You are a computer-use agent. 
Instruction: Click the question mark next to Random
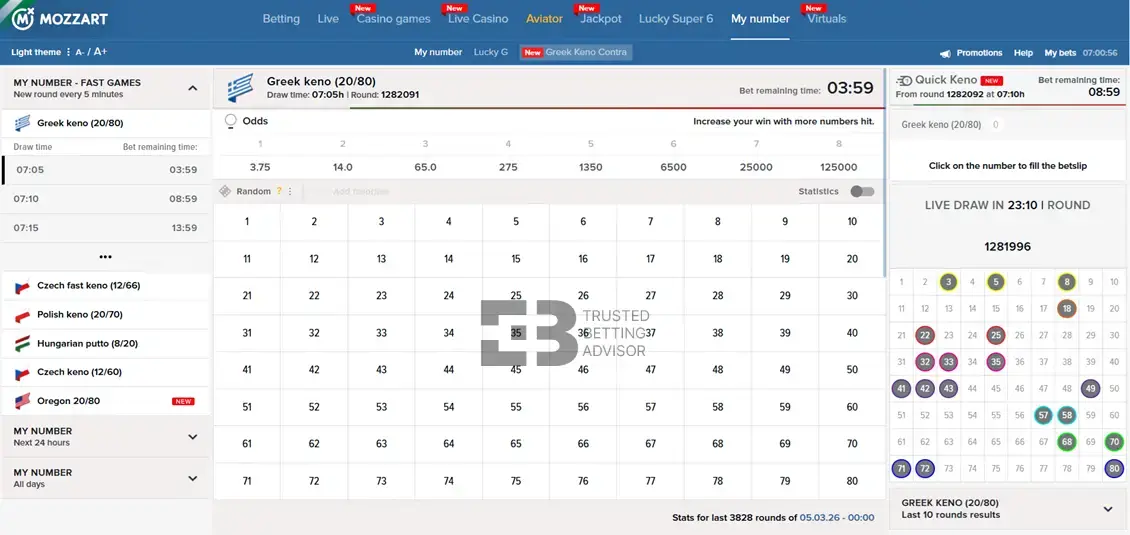[279, 191]
